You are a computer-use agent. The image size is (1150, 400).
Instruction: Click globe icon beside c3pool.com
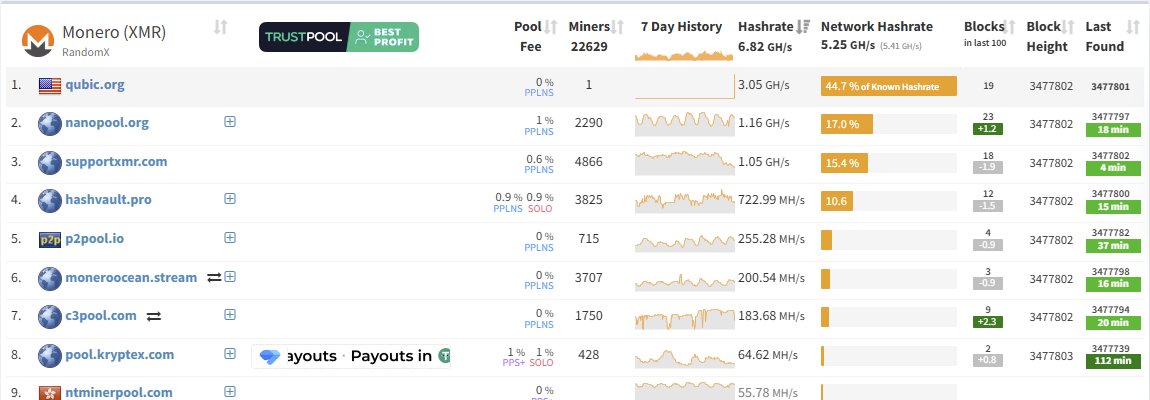[50, 317]
